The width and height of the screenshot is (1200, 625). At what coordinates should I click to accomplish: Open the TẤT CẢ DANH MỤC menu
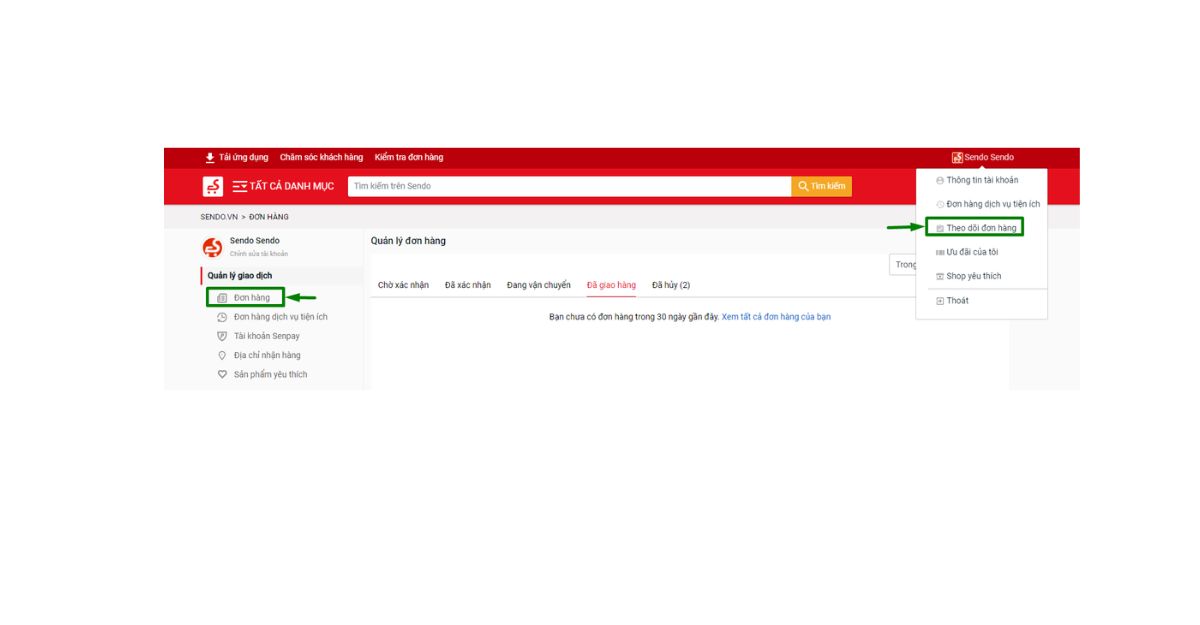point(283,186)
